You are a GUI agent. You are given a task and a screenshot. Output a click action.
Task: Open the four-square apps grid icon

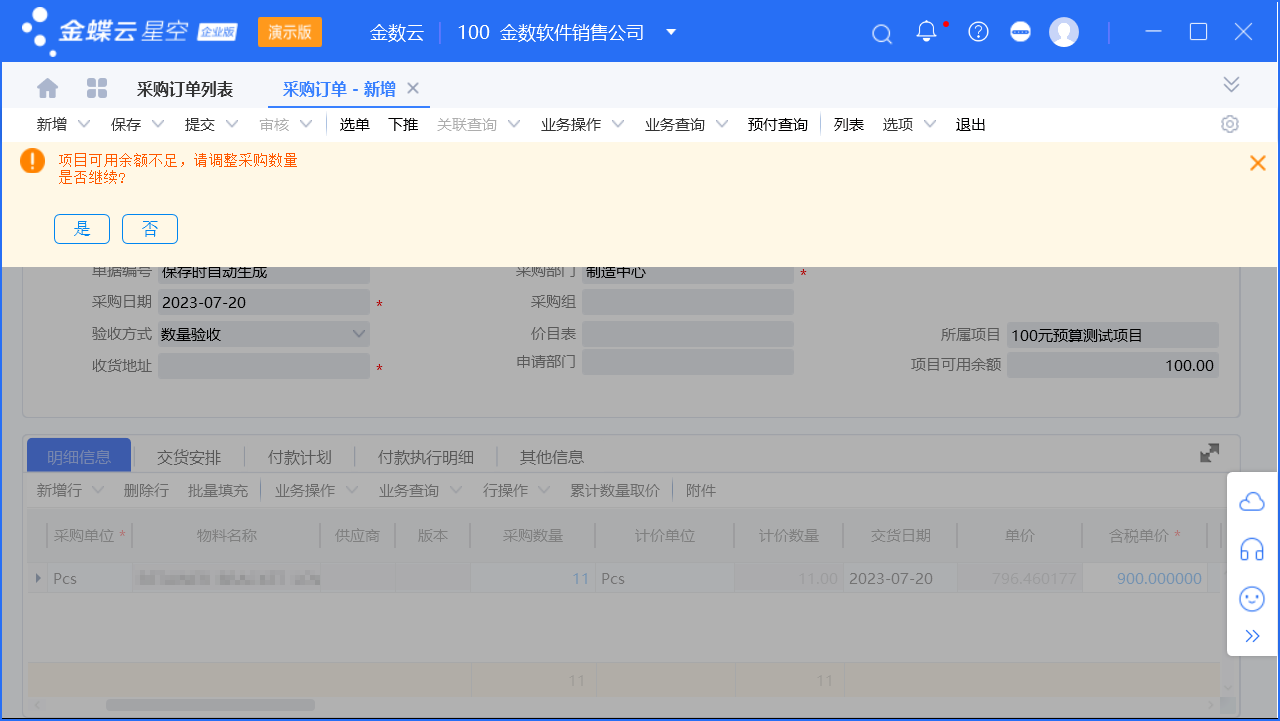(97, 88)
